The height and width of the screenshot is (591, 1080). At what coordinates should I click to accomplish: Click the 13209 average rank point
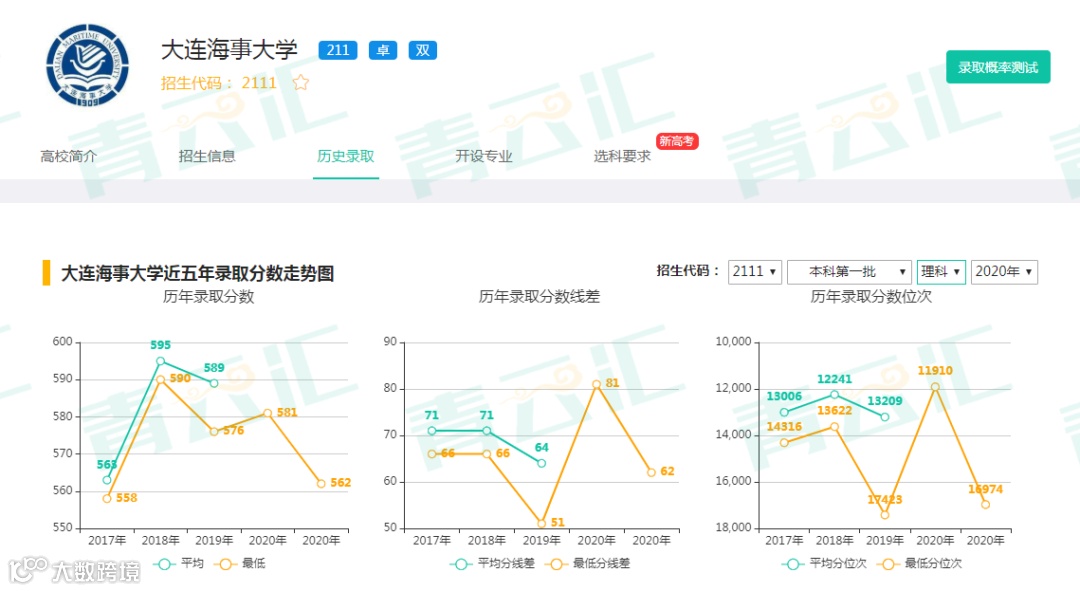click(885, 417)
